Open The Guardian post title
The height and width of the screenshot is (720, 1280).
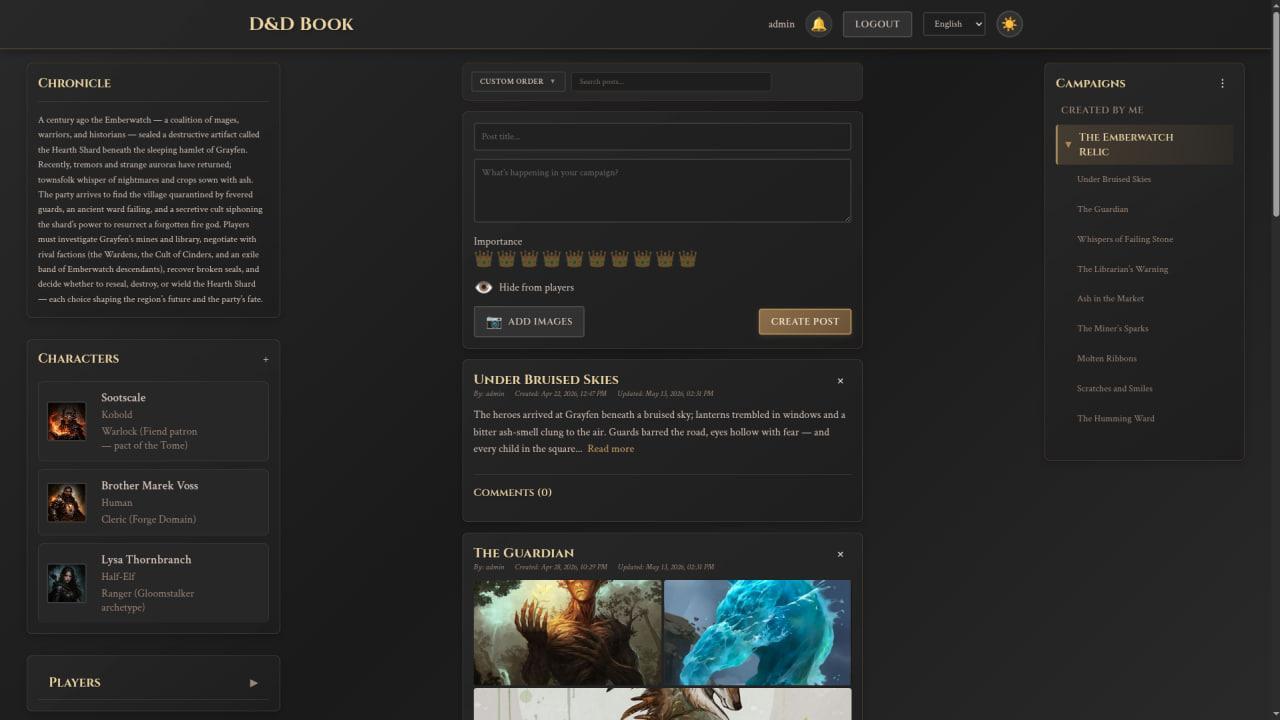click(524, 552)
